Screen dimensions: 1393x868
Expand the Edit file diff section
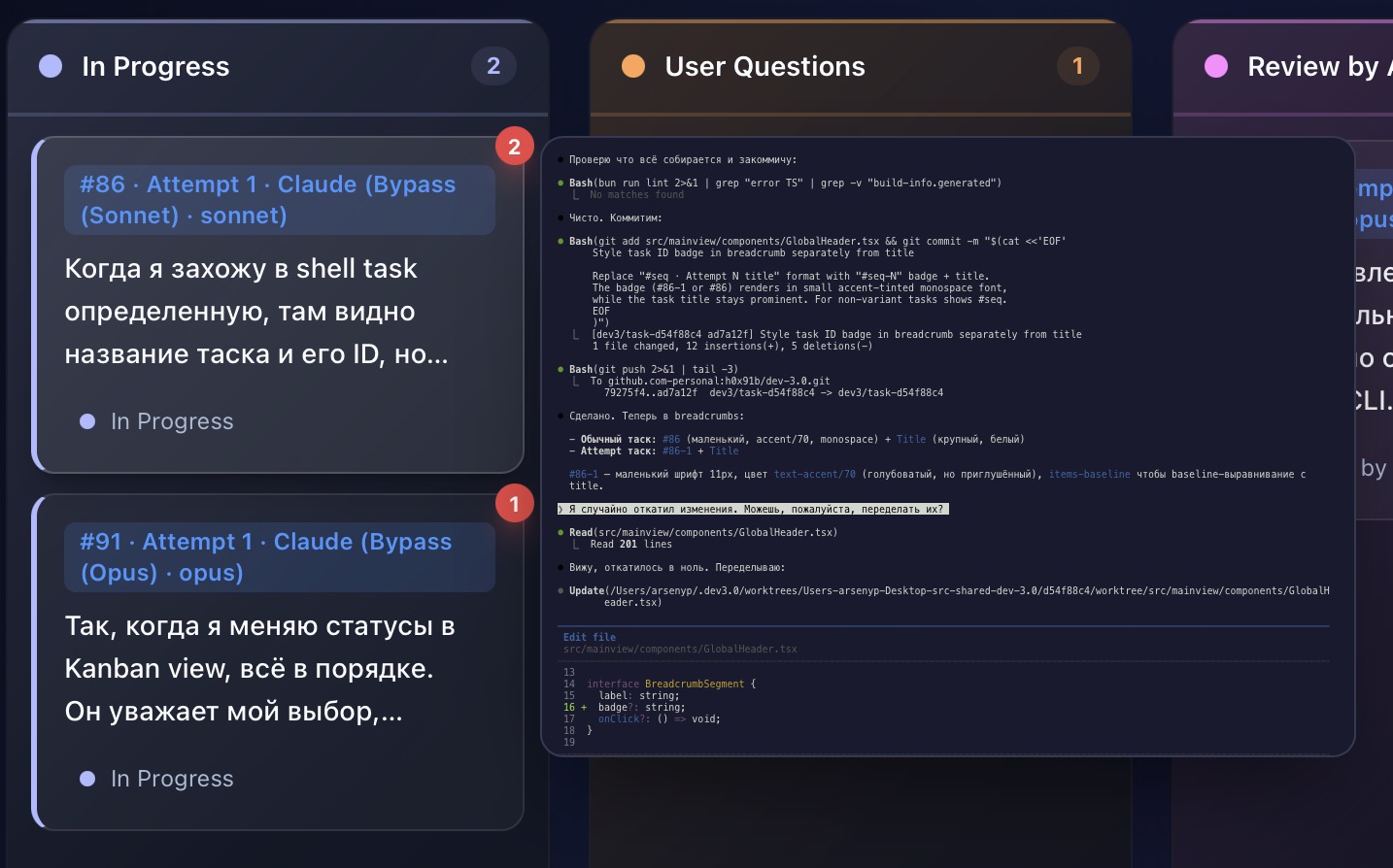coord(589,637)
